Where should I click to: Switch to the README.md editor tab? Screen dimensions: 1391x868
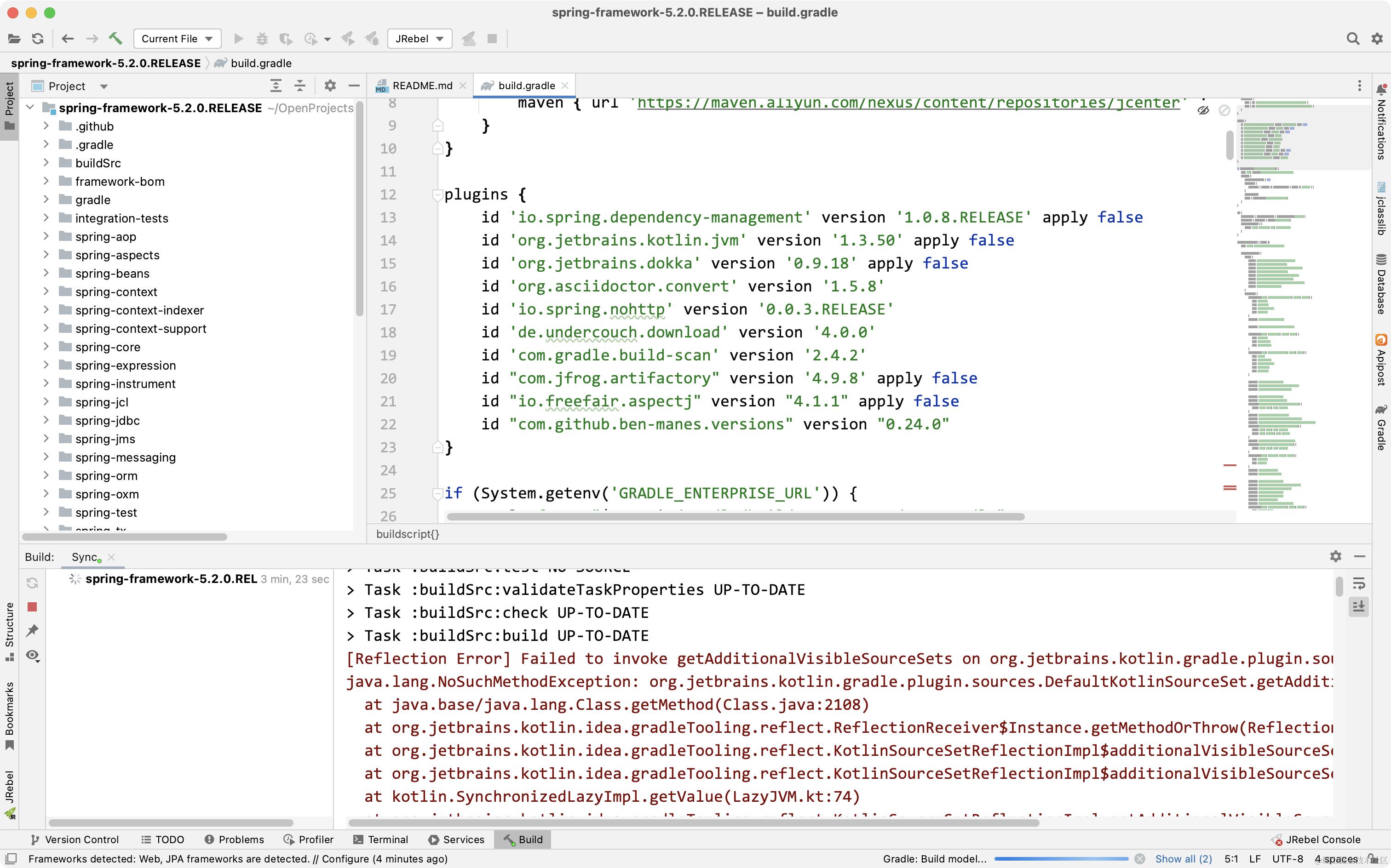421,86
